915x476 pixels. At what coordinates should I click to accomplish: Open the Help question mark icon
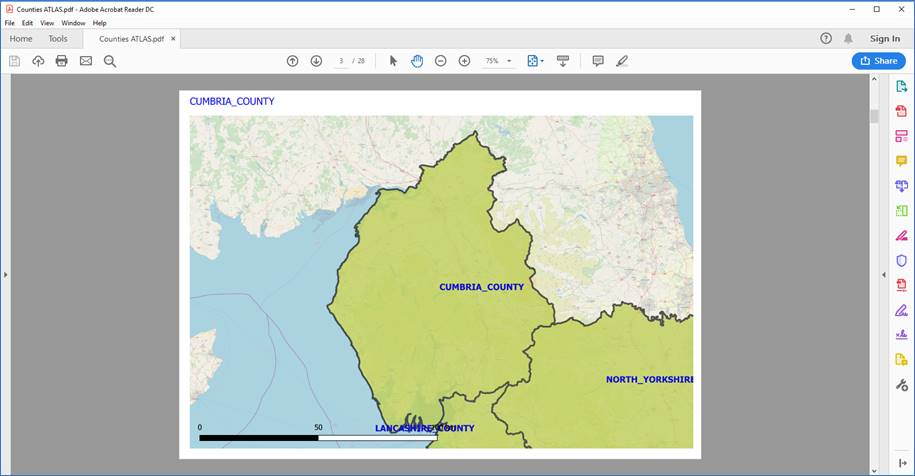[x=826, y=38]
